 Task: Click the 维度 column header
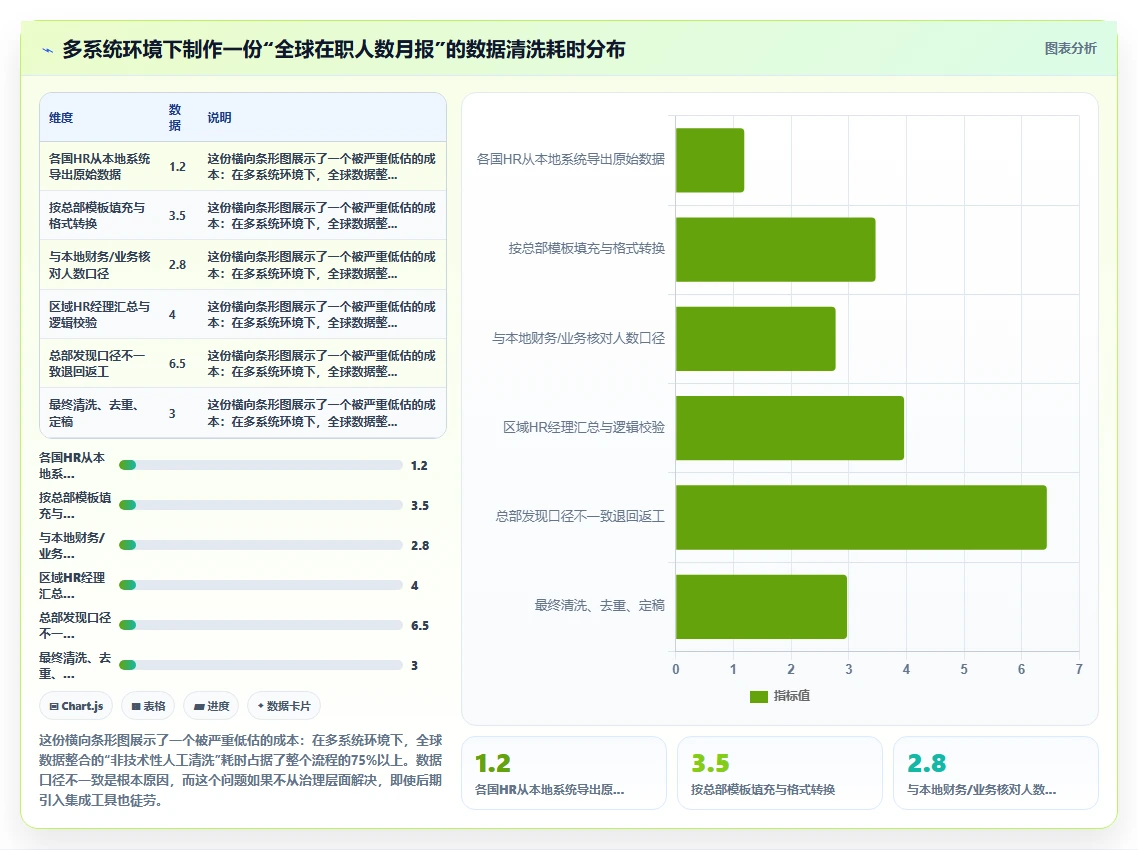61,118
